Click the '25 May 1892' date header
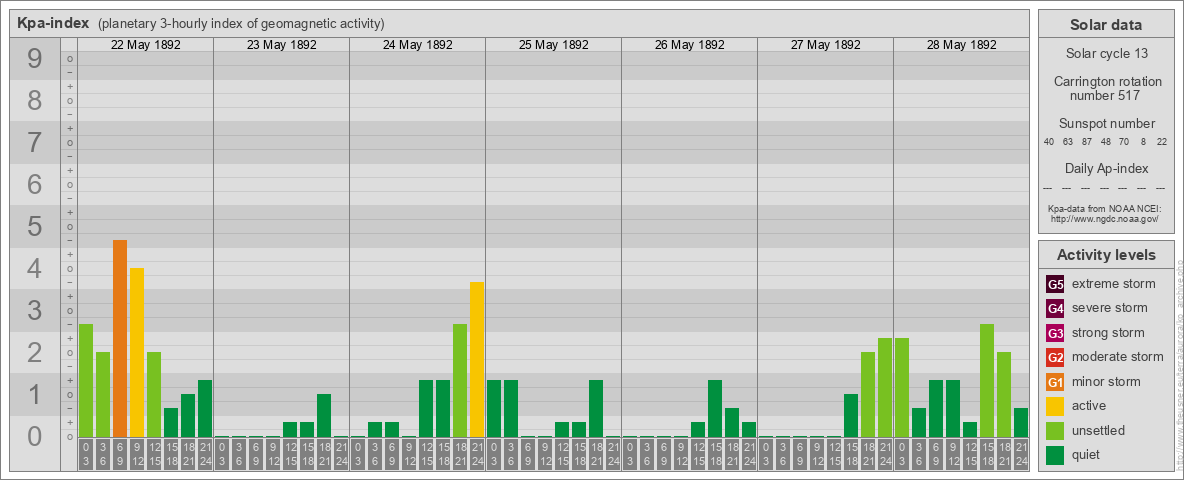 (x=553, y=45)
